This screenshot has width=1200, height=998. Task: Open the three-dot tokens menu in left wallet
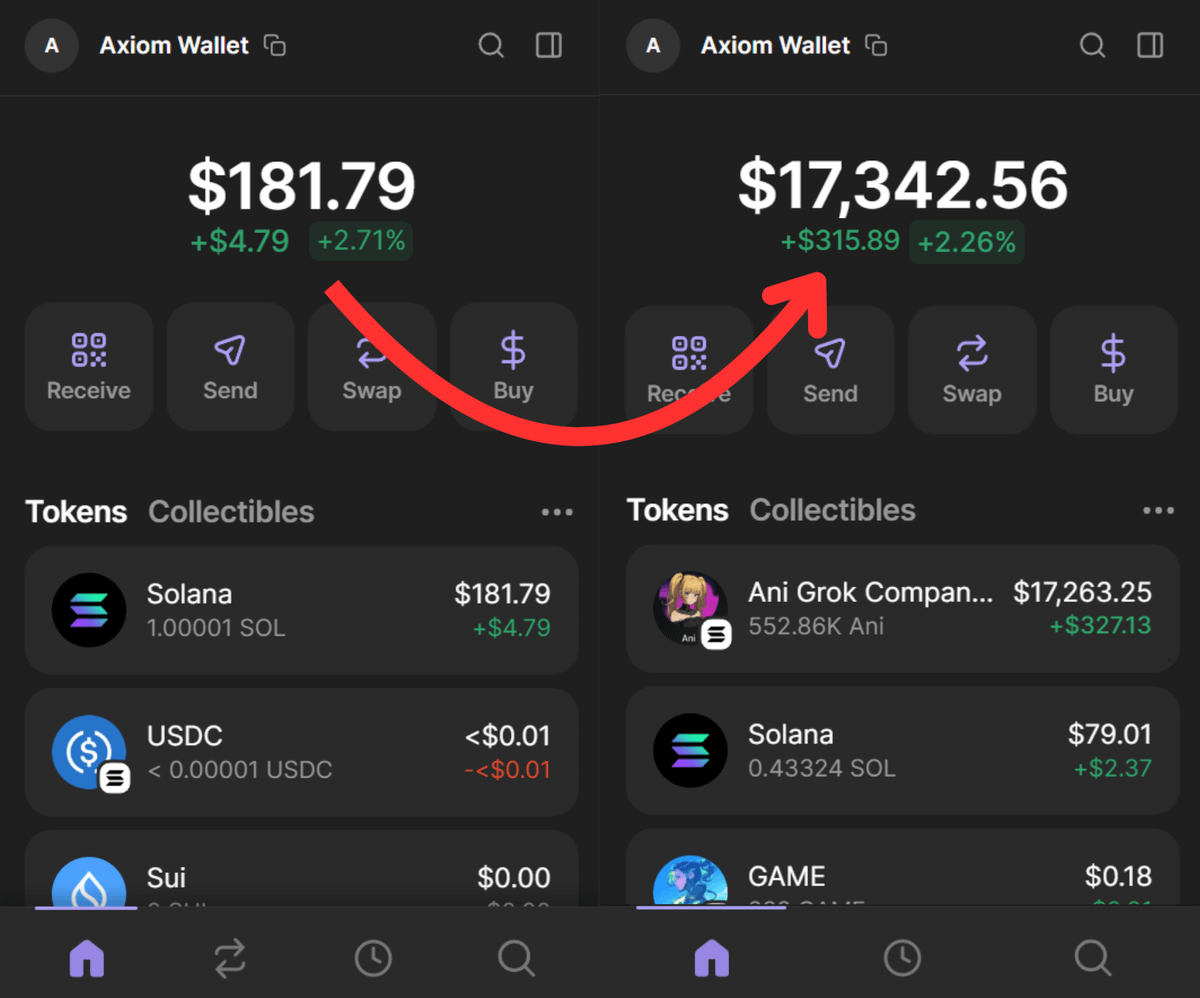(x=557, y=512)
